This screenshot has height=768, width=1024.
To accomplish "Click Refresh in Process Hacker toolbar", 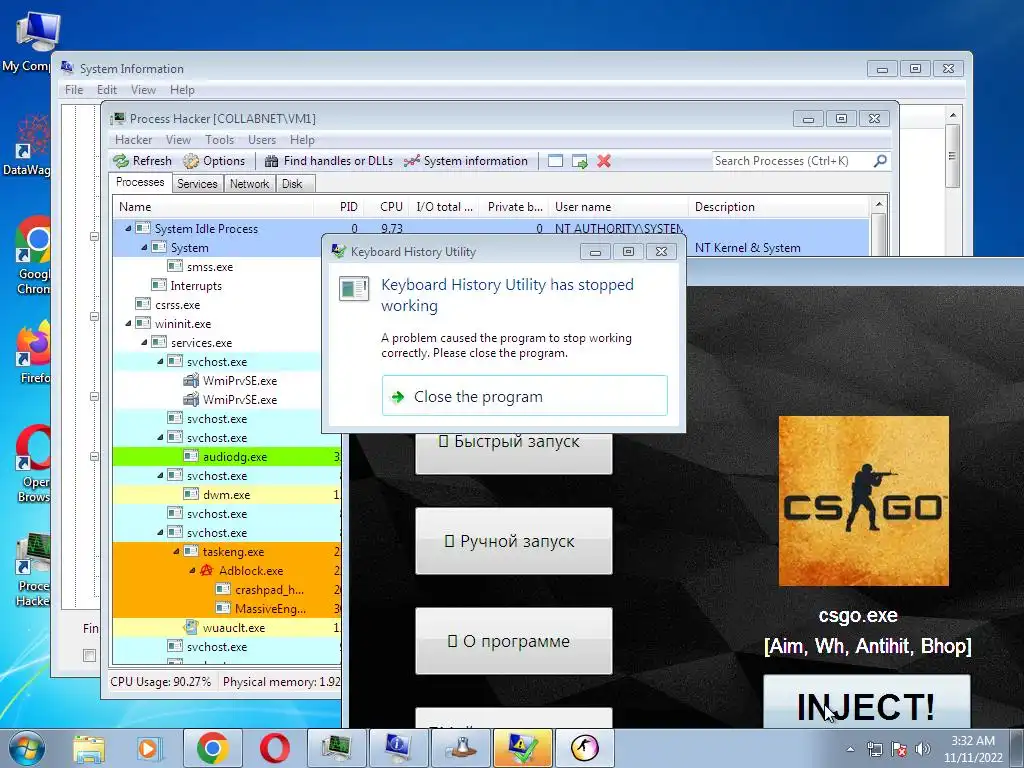I will pos(142,161).
